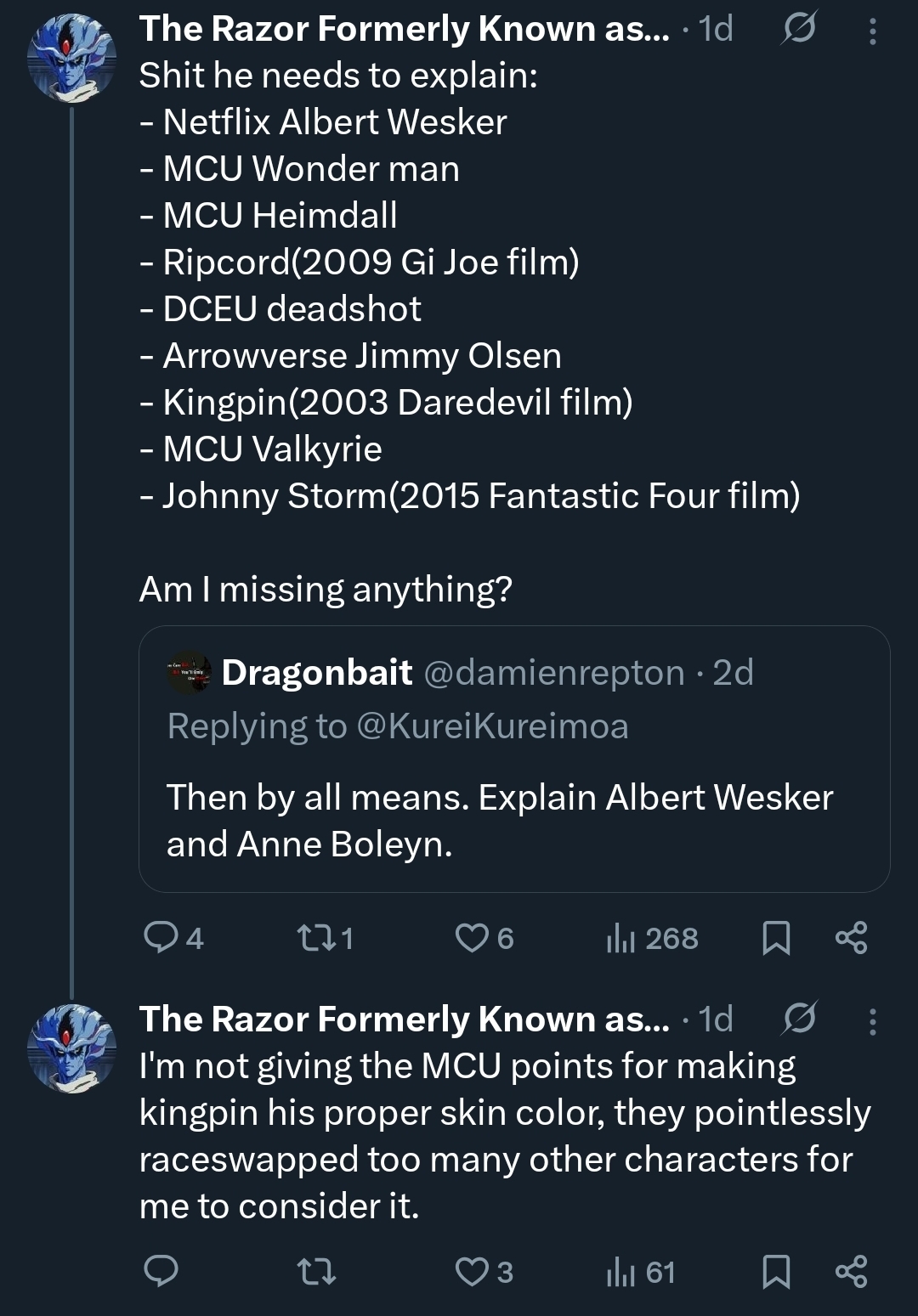Tap the Grok icon on second tweet
This screenshot has height=1316, width=918.
click(x=798, y=1018)
